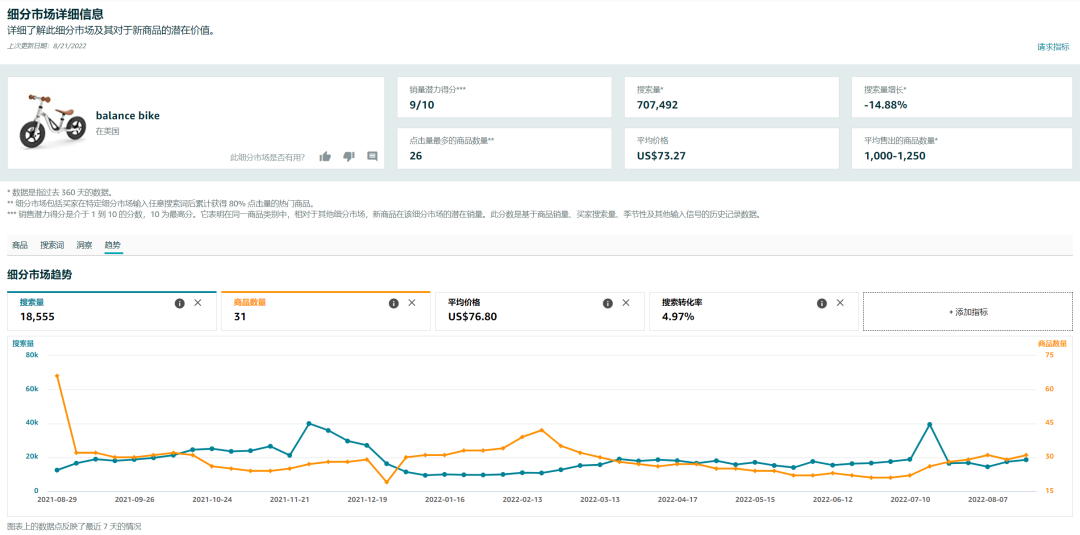This screenshot has height=535, width=1080.
Task: Open the comment feedback icon
Action: tap(372, 156)
